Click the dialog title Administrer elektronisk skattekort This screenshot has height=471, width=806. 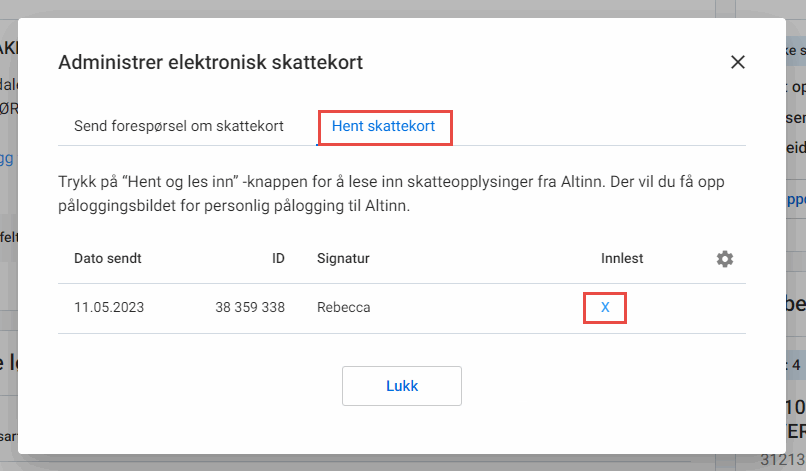click(210, 62)
